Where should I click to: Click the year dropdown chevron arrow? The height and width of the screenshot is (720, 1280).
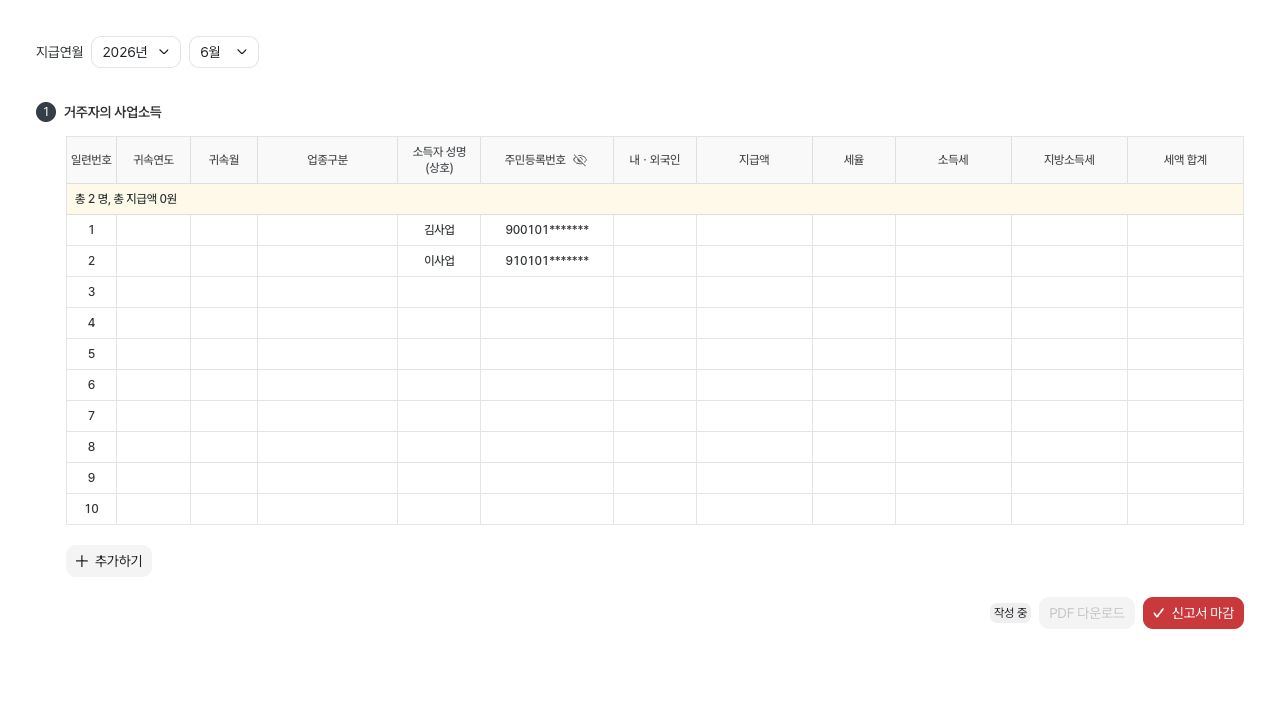pos(164,52)
